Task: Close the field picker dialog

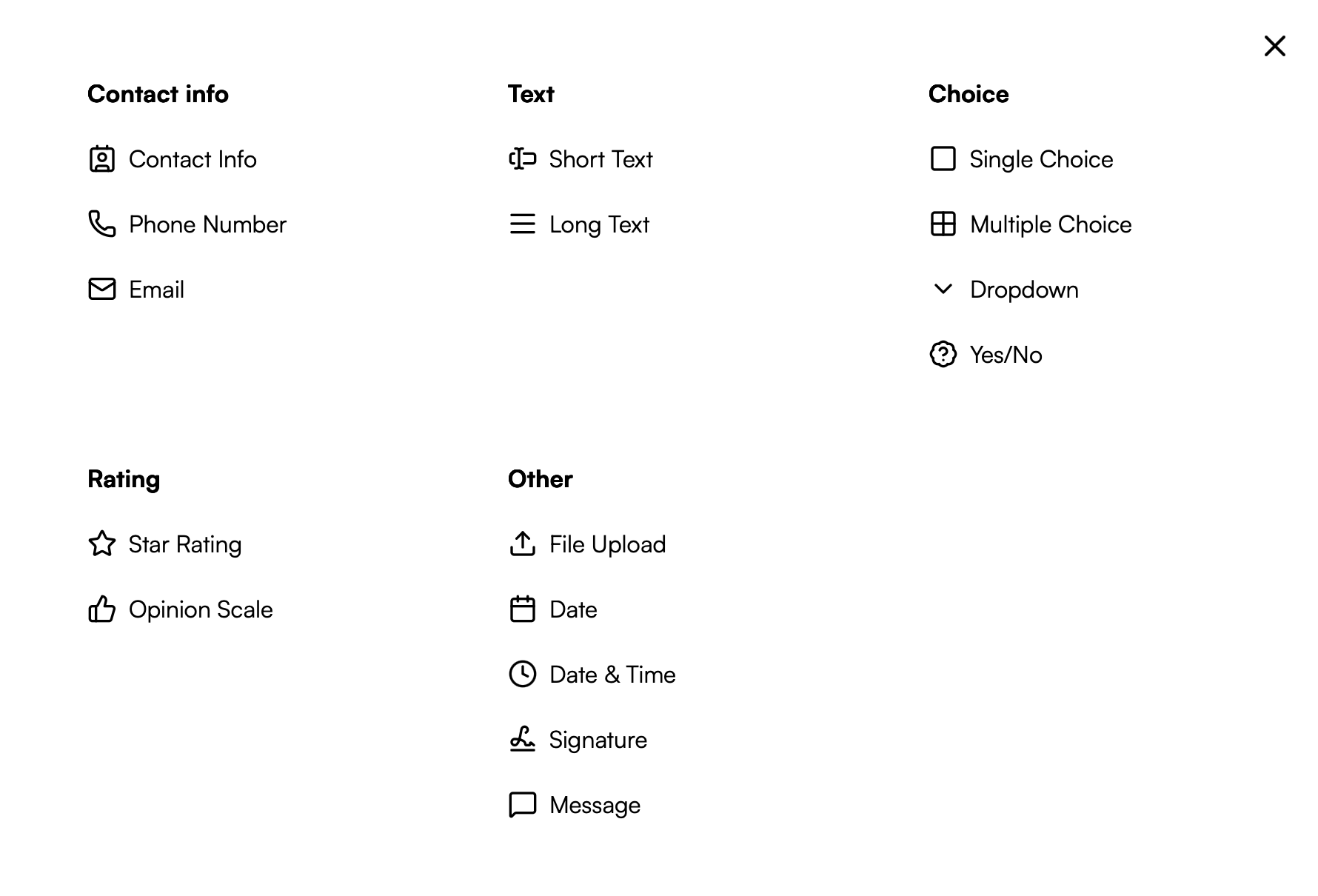Action: pyautogui.click(x=1274, y=46)
